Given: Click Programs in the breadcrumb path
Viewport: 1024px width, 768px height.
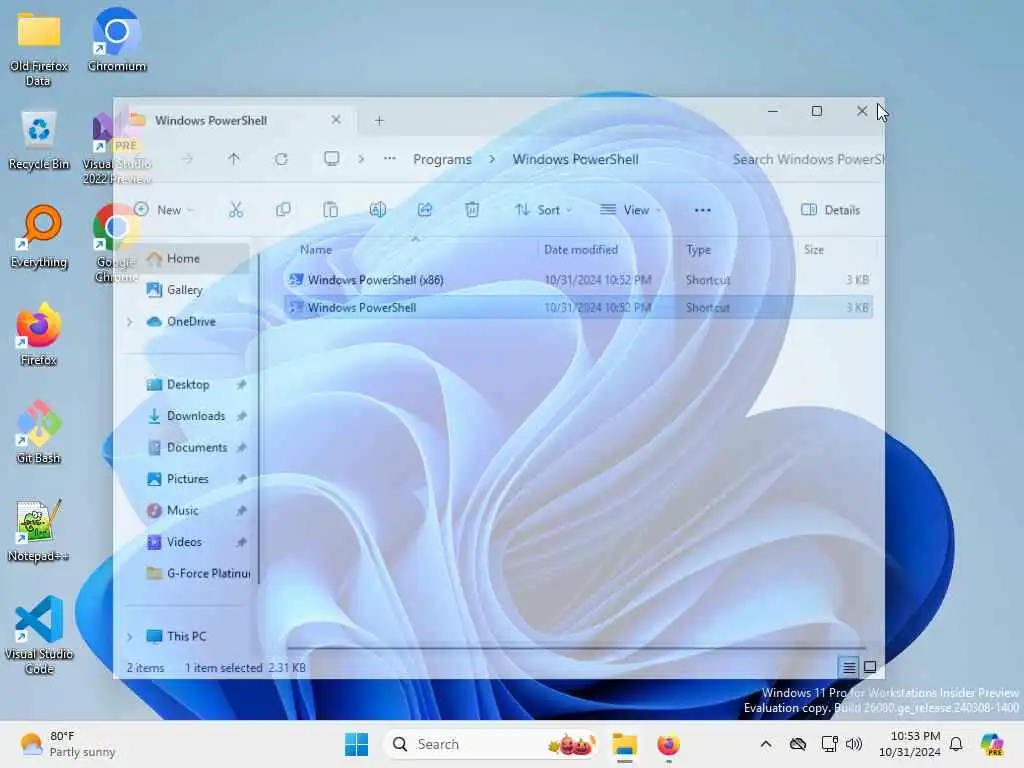Looking at the screenshot, I should click(442, 159).
